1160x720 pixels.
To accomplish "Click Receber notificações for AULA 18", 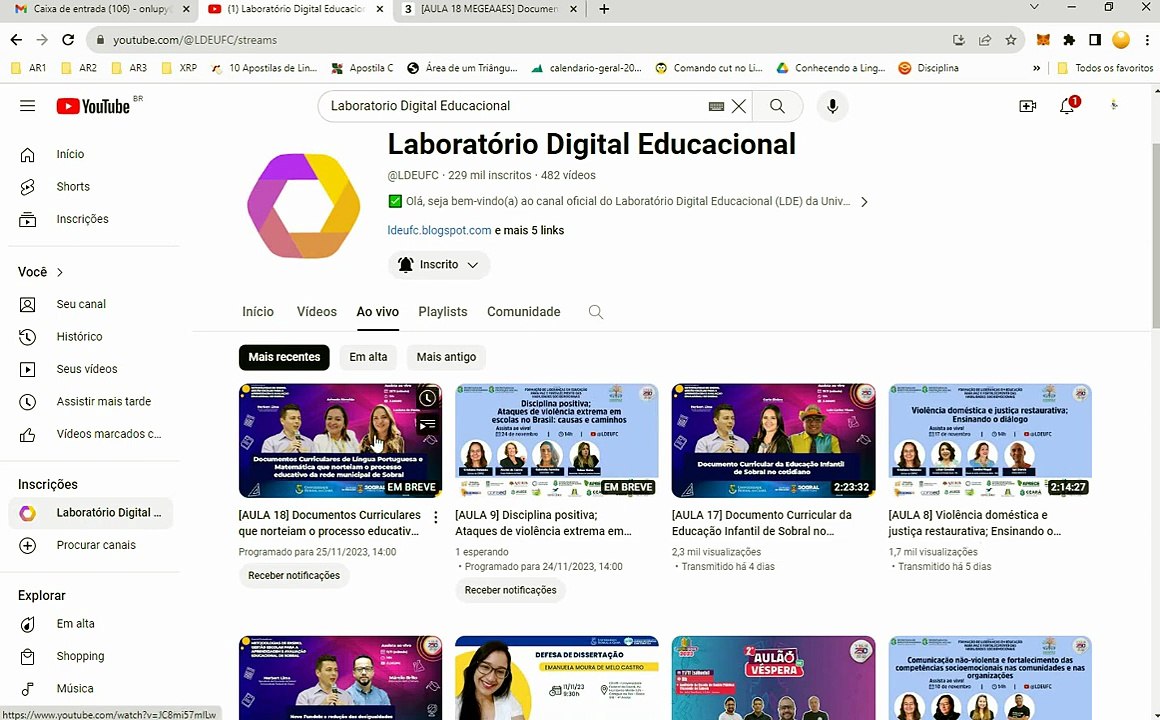I will [x=294, y=575].
